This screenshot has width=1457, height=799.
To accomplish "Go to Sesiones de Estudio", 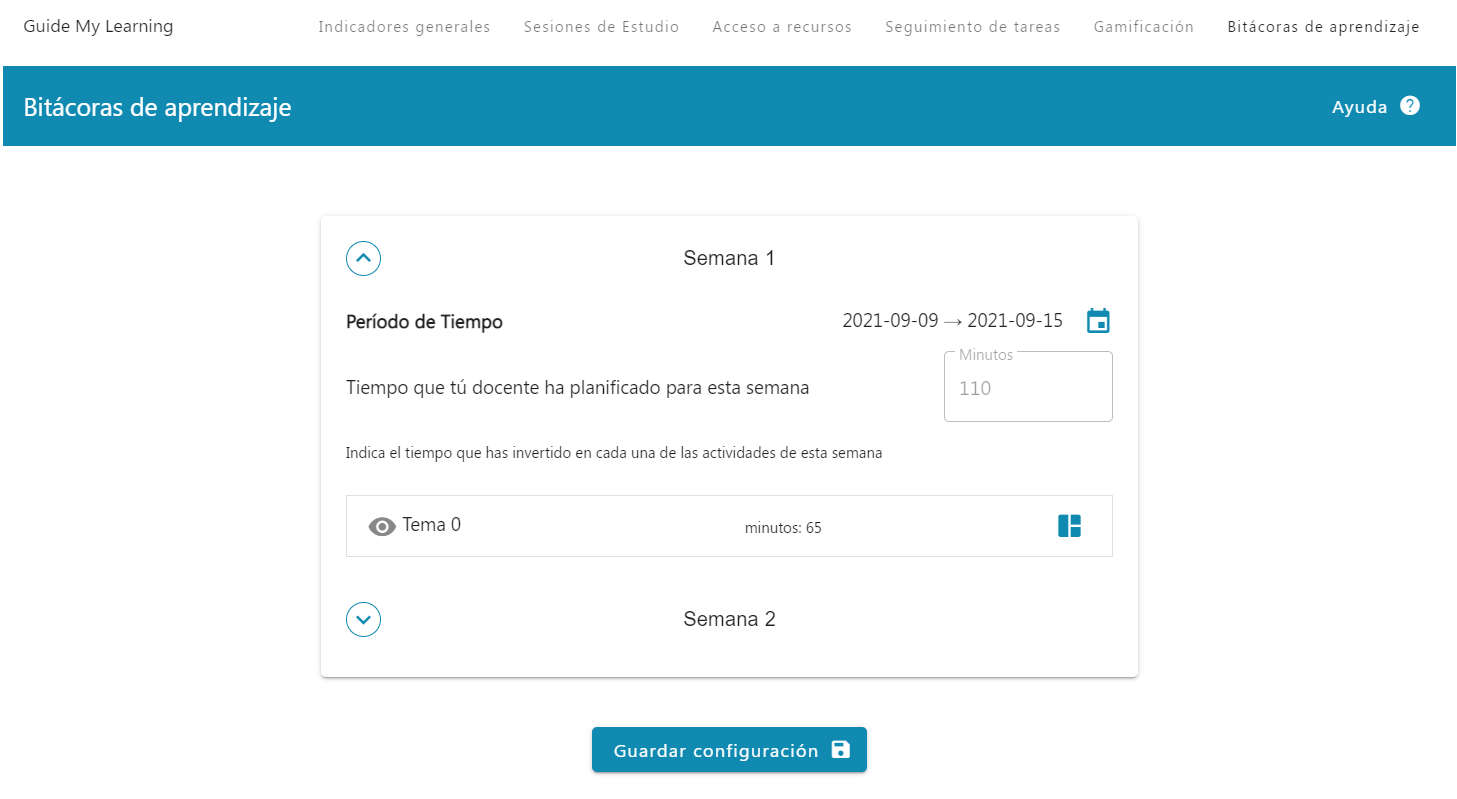I will (601, 27).
